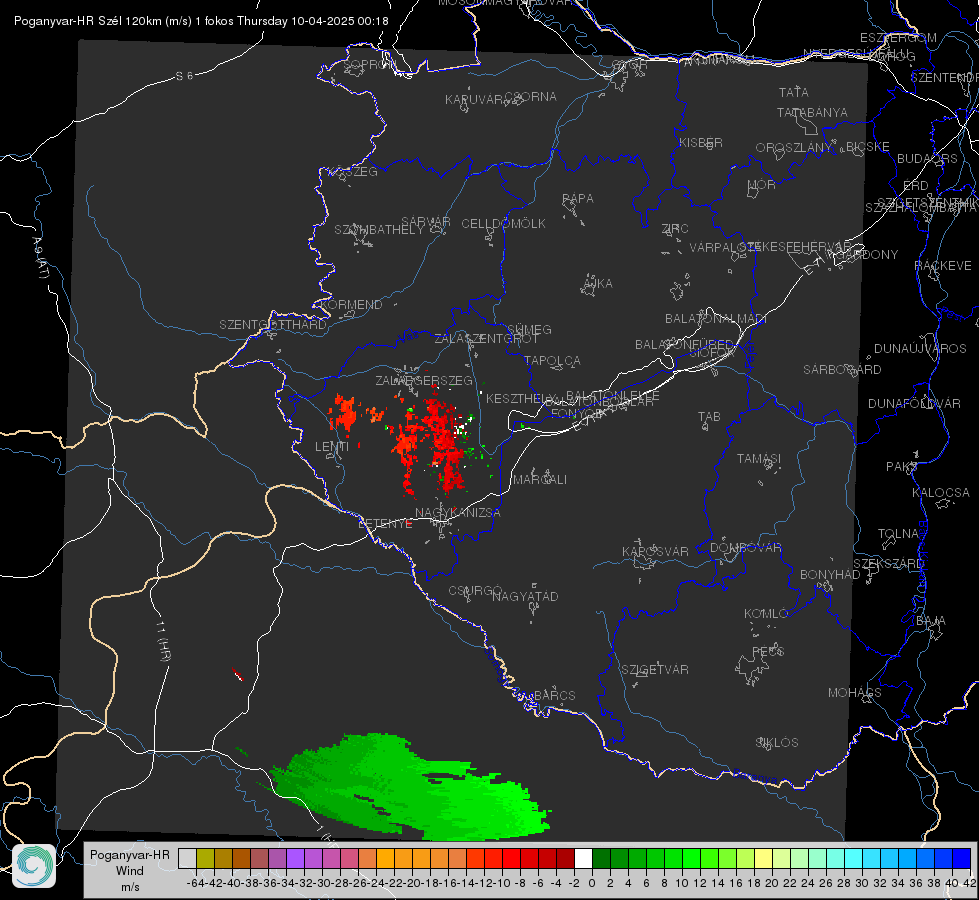
Task: Click the KESZTHELY city label
Action: point(521,398)
